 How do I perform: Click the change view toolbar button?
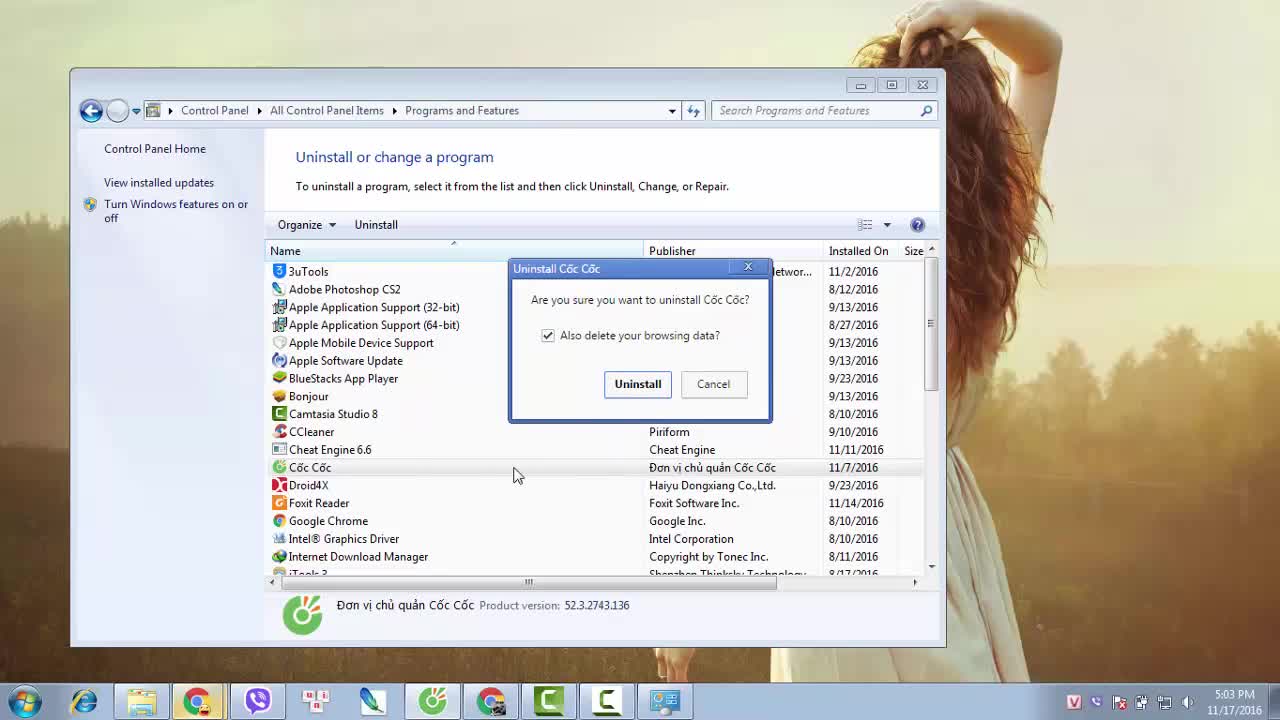click(865, 225)
